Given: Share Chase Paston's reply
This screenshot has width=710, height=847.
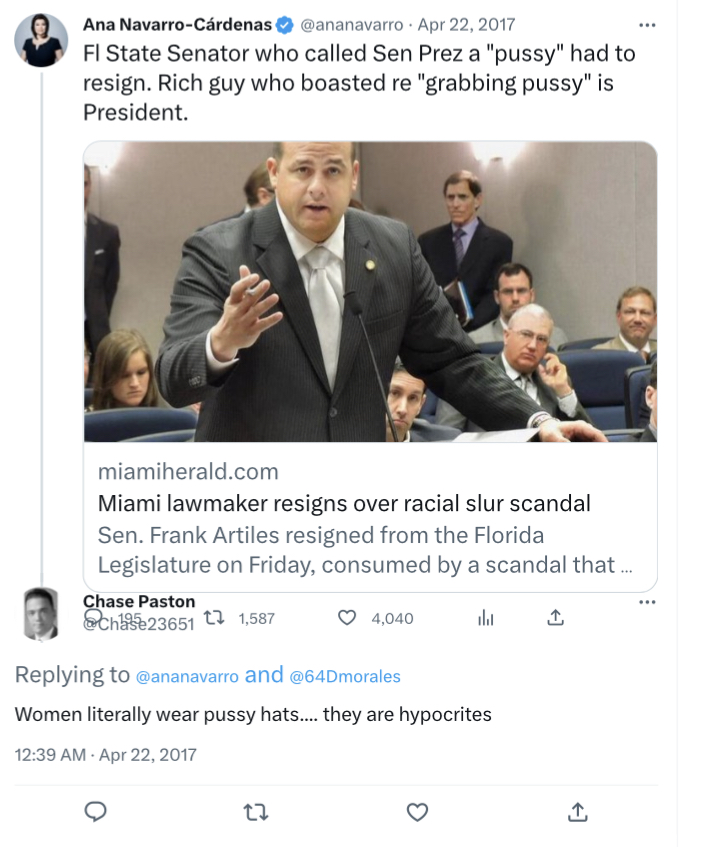Looking at the screenshot, I should click(577, 811).
